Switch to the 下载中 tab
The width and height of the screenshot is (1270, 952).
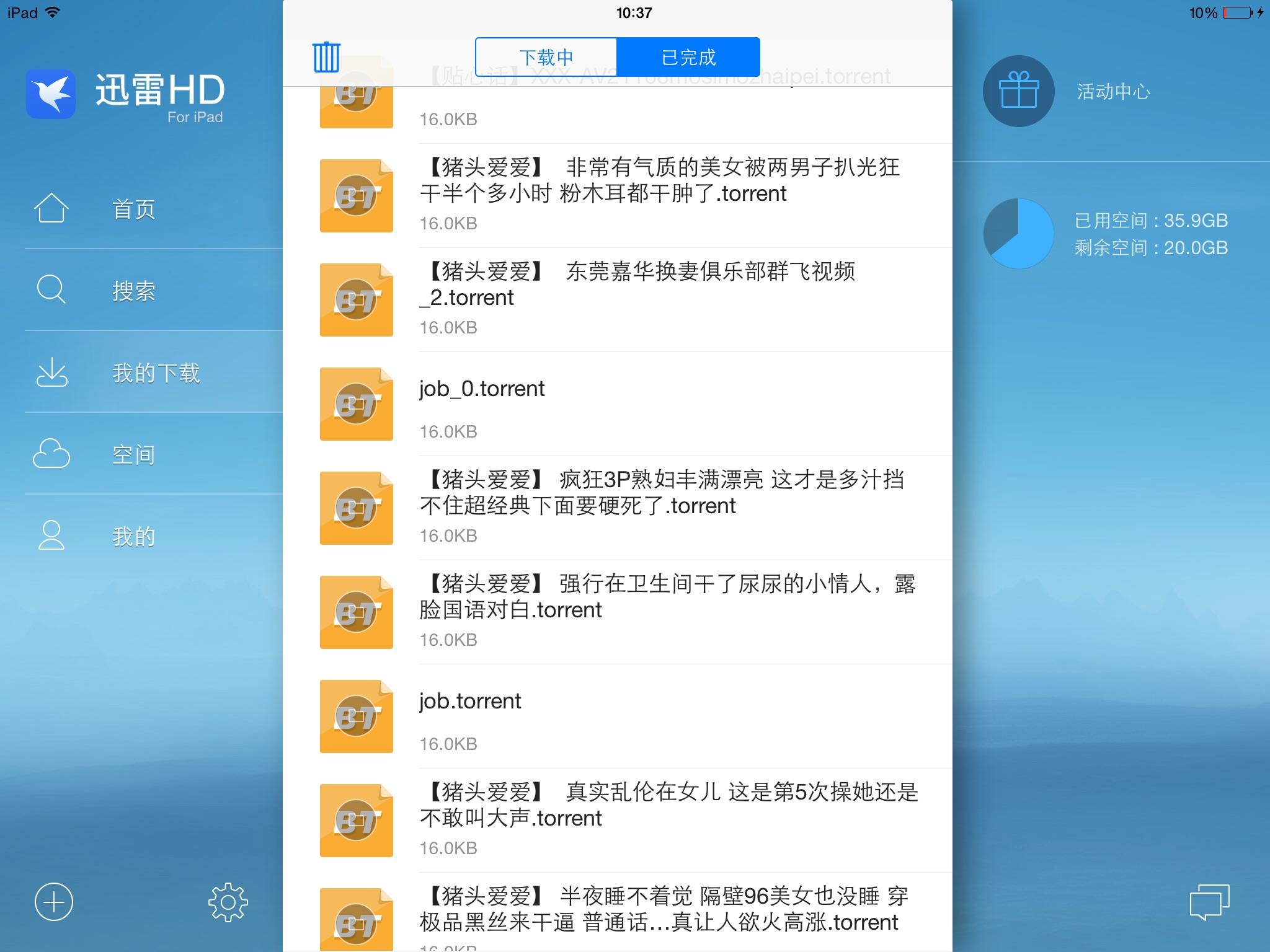(x=546, y=57)
